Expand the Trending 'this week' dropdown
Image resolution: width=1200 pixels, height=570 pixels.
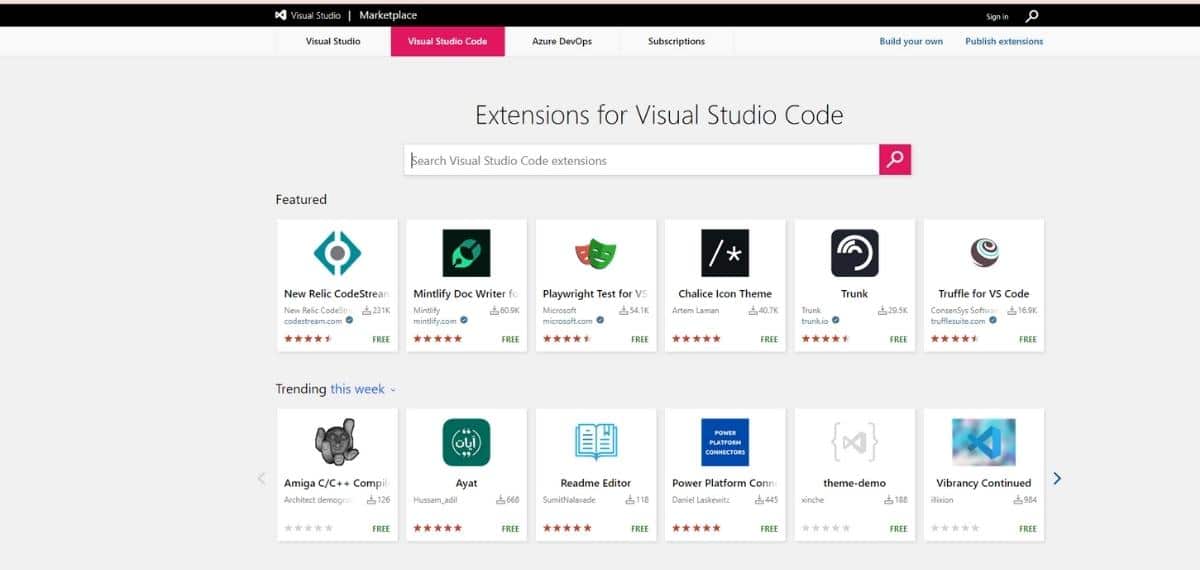[364, 389]
